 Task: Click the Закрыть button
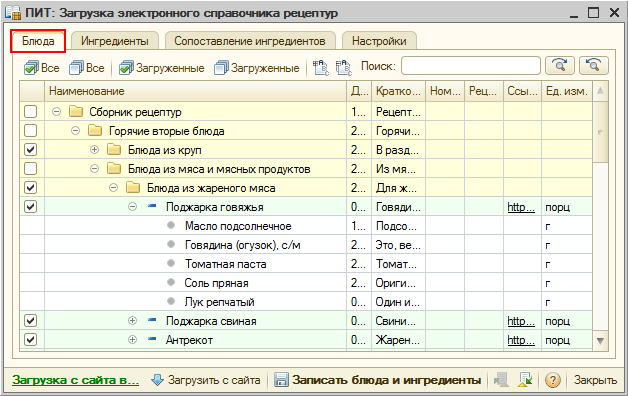click(x=595, y=380)
